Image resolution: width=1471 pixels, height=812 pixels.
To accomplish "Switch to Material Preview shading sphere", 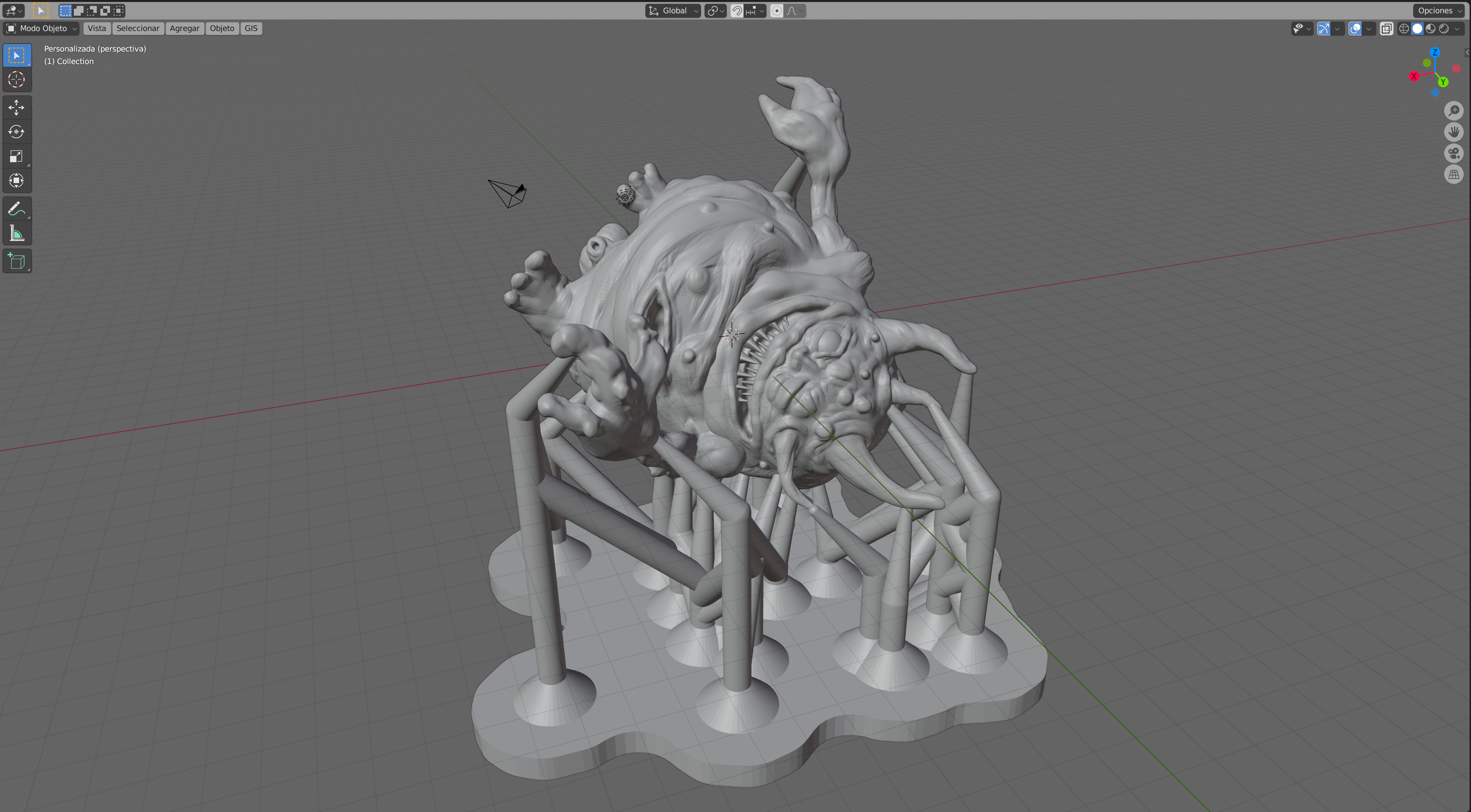I will [1431, 29].
